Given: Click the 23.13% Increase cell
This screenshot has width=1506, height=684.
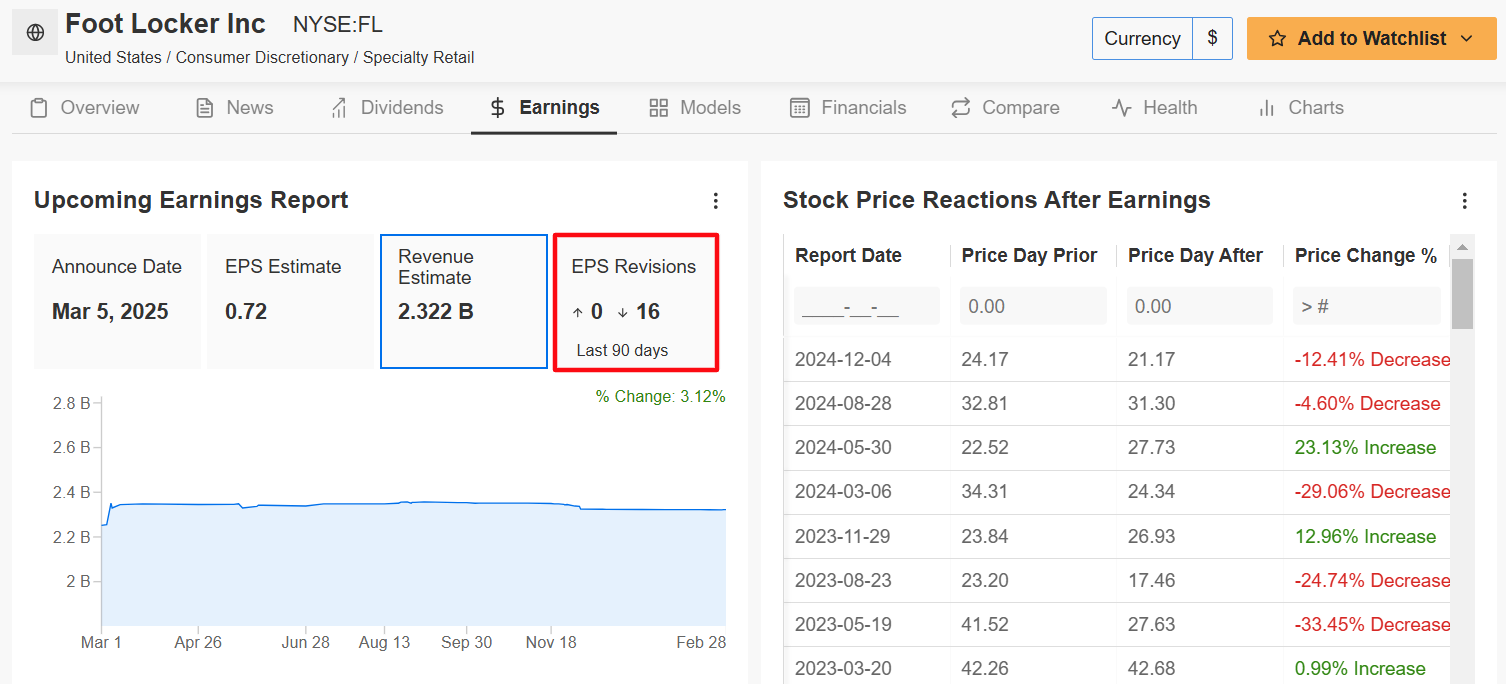Looking at the screenshot, I should 1365,448.
